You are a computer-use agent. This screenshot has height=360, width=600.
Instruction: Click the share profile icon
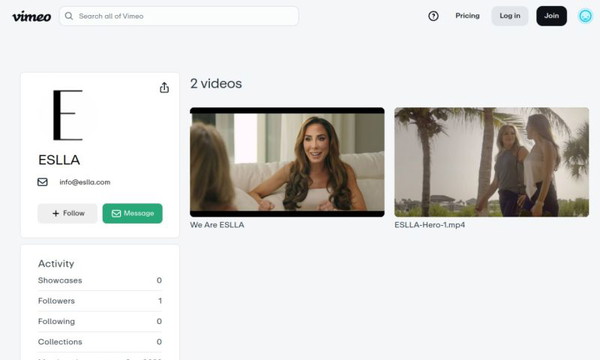[x=164, y=88]
